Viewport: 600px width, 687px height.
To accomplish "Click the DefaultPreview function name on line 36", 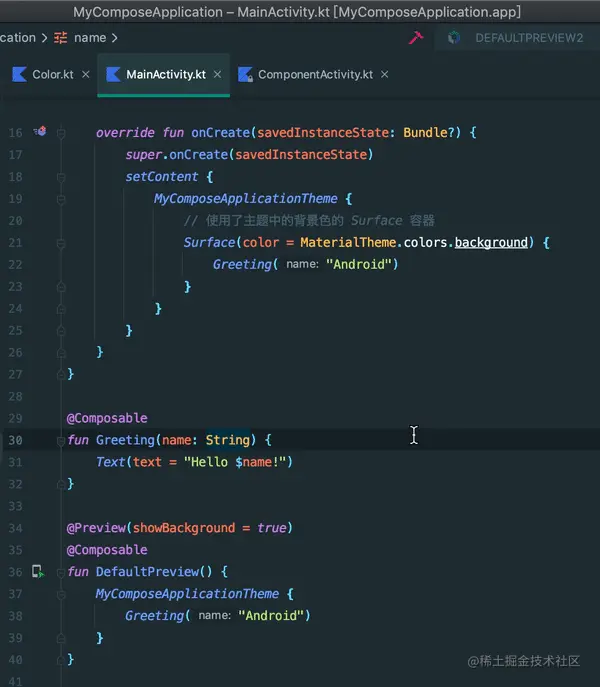I will tap(147, 571).
